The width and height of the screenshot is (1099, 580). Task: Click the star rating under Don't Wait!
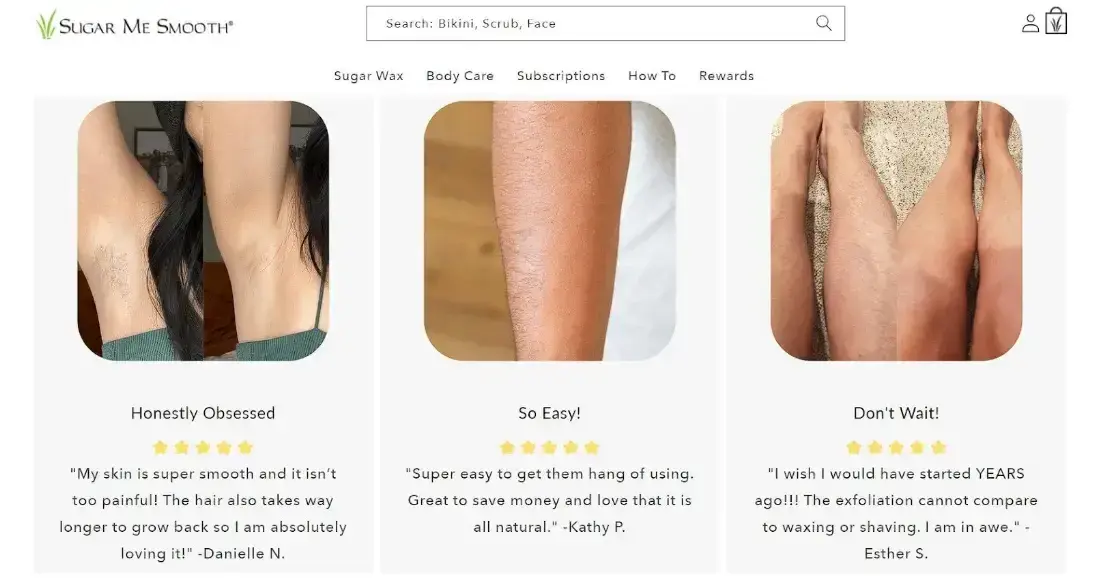tap(895, 447)
